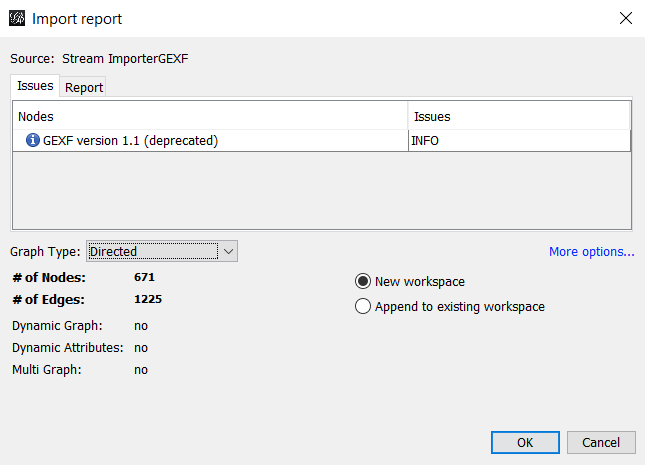Click the blue info icon beside GEXF version
The width and height of the screenshot is (645, 465).
coord(32,141)
